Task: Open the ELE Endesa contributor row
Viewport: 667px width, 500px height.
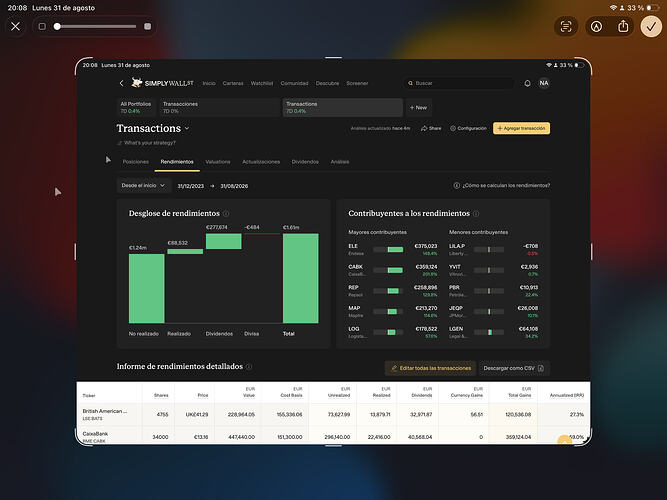Action: [393, 249]
